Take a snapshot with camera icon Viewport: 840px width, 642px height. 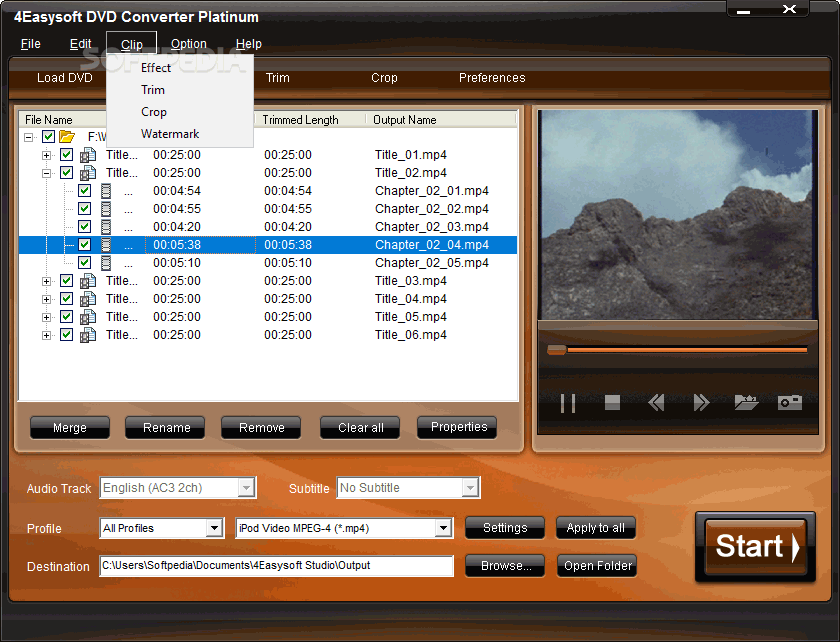click(790, 402)
